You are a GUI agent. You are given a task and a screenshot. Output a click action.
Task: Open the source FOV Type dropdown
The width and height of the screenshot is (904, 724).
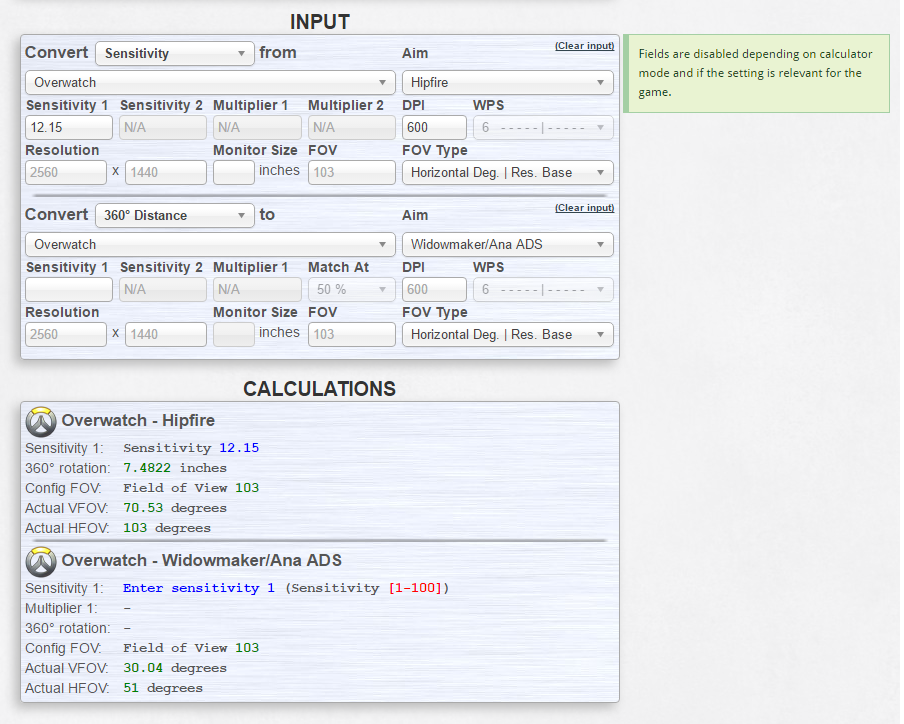click(508, 172)
